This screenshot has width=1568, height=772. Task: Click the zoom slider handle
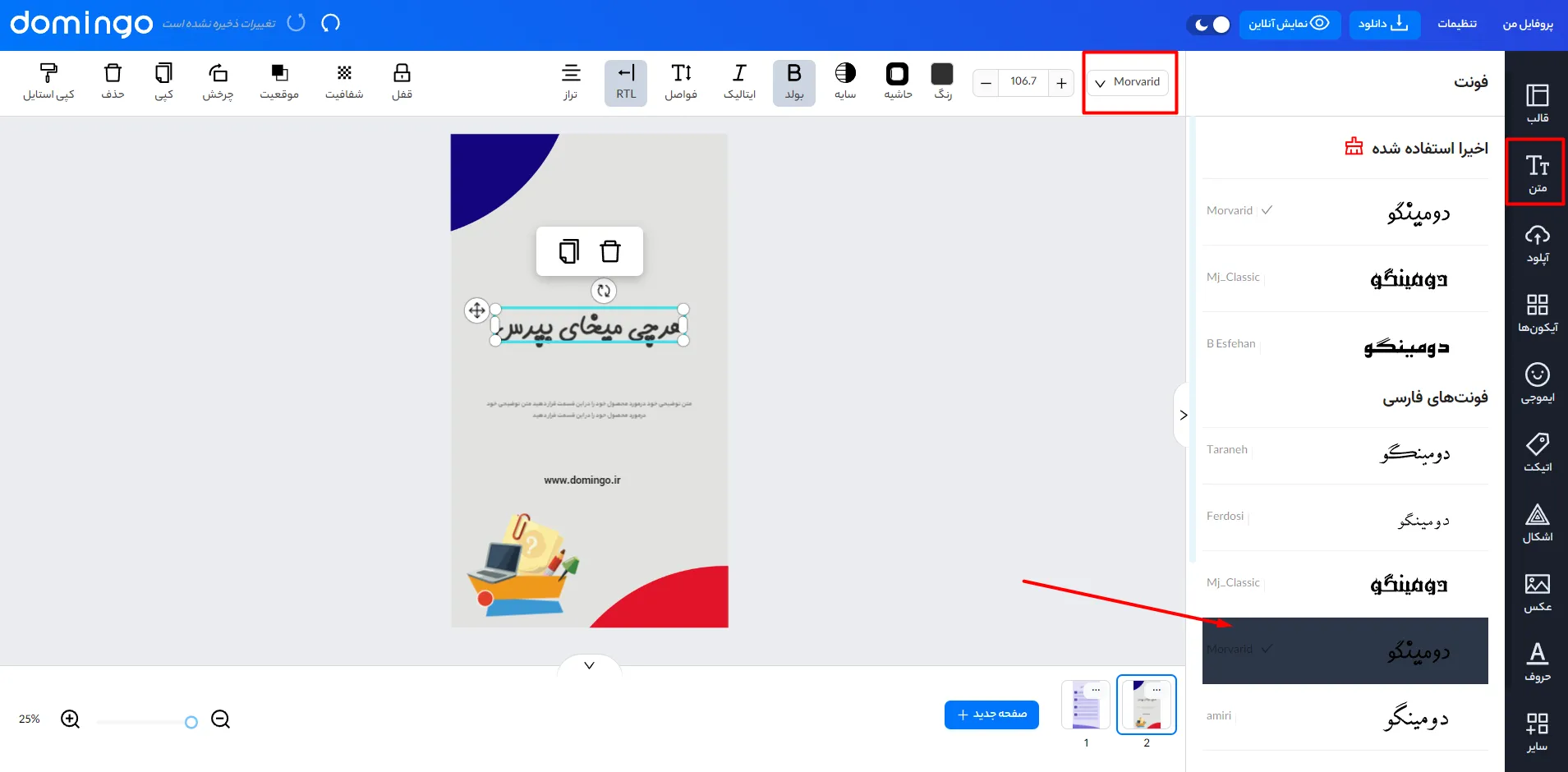[191, 722]
